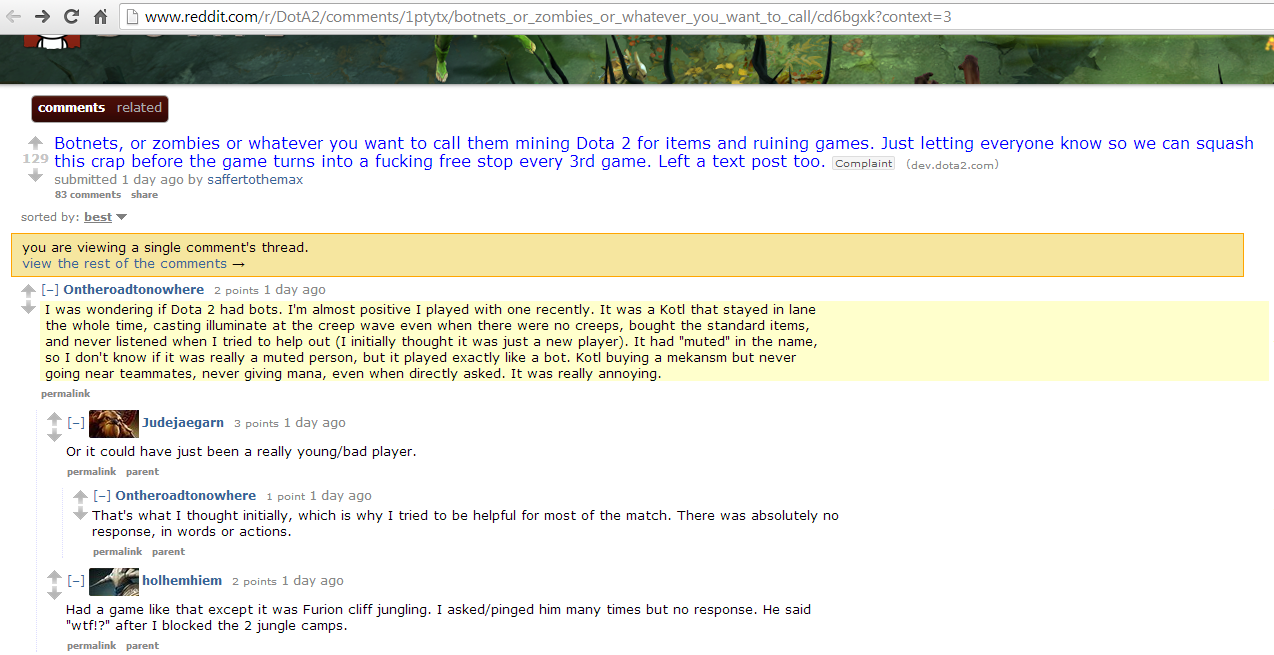Upvote Ontheroadtonowhere's top comment
The height and width of the screenshot is (655, 1274).
click(28, 290)
